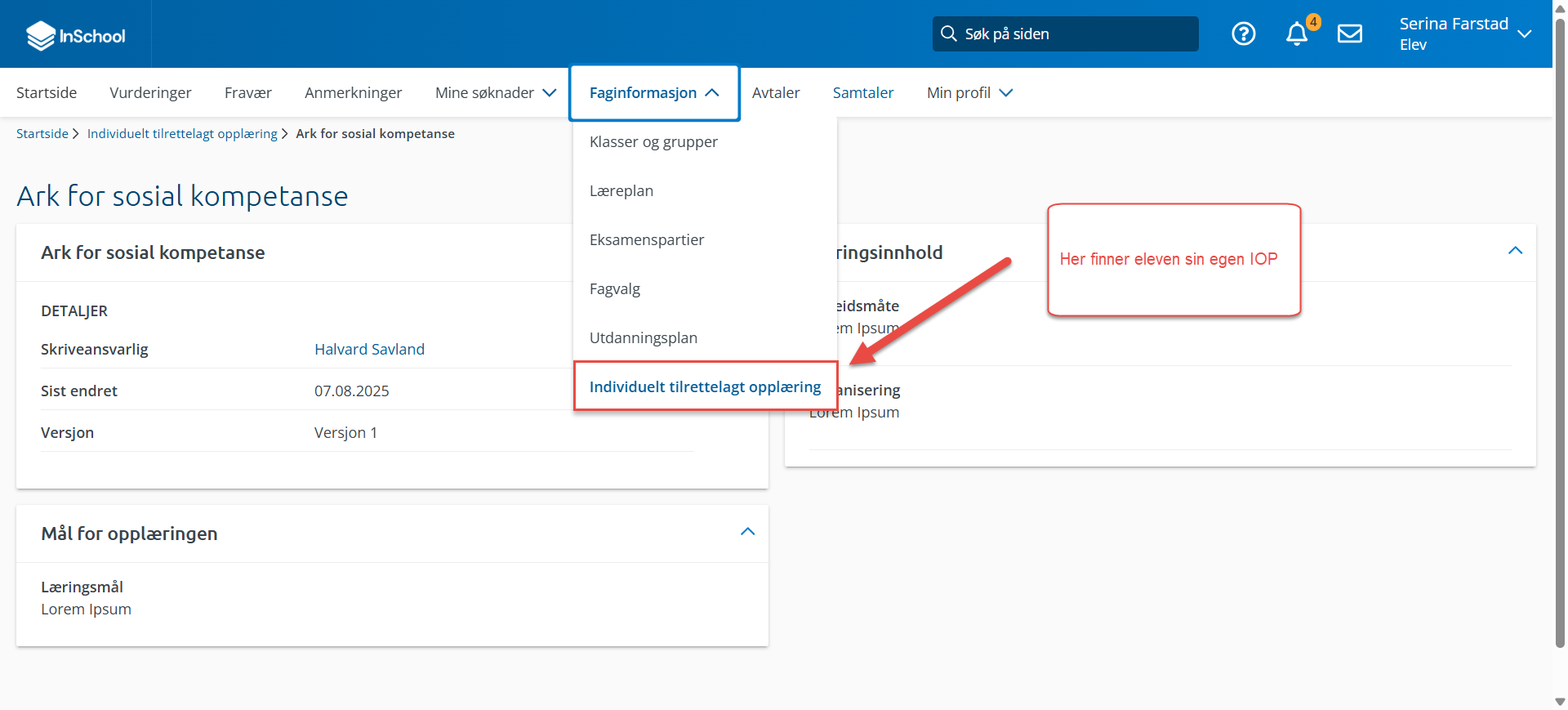Expand the Mine søknader dropdown
Screen dimensions: 1568x710
[x=496, y=92]
